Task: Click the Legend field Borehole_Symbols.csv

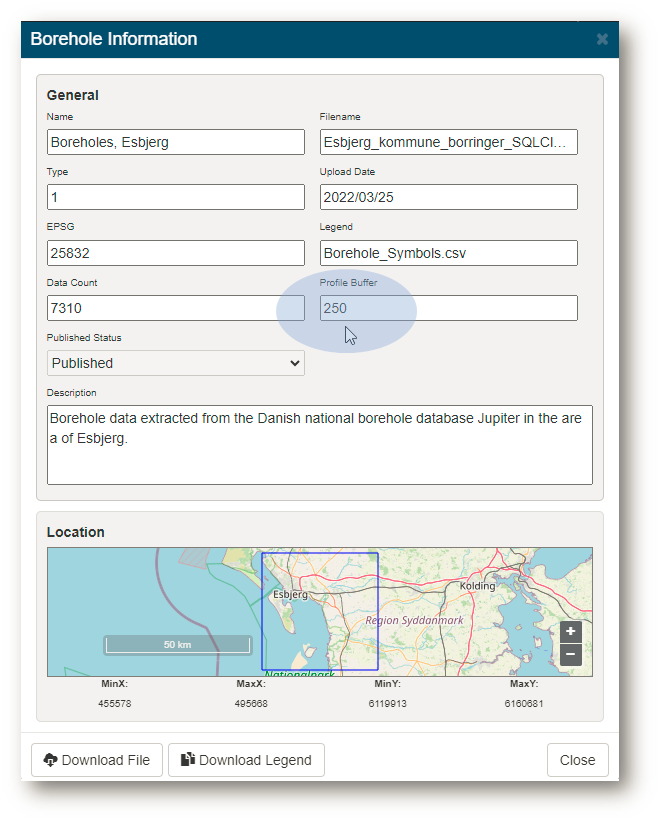Action: 448,253
